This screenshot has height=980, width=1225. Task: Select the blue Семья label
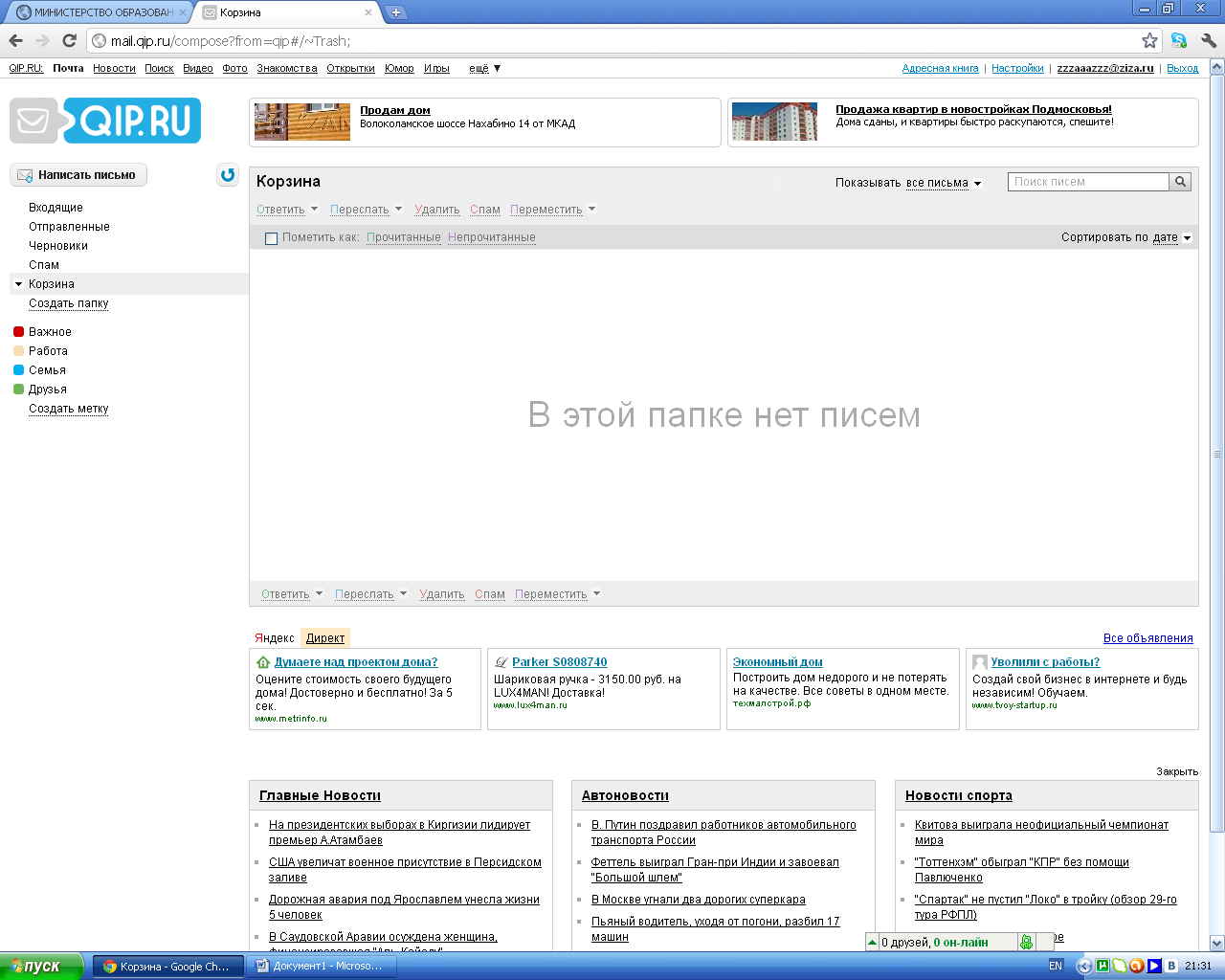(39, 370)
